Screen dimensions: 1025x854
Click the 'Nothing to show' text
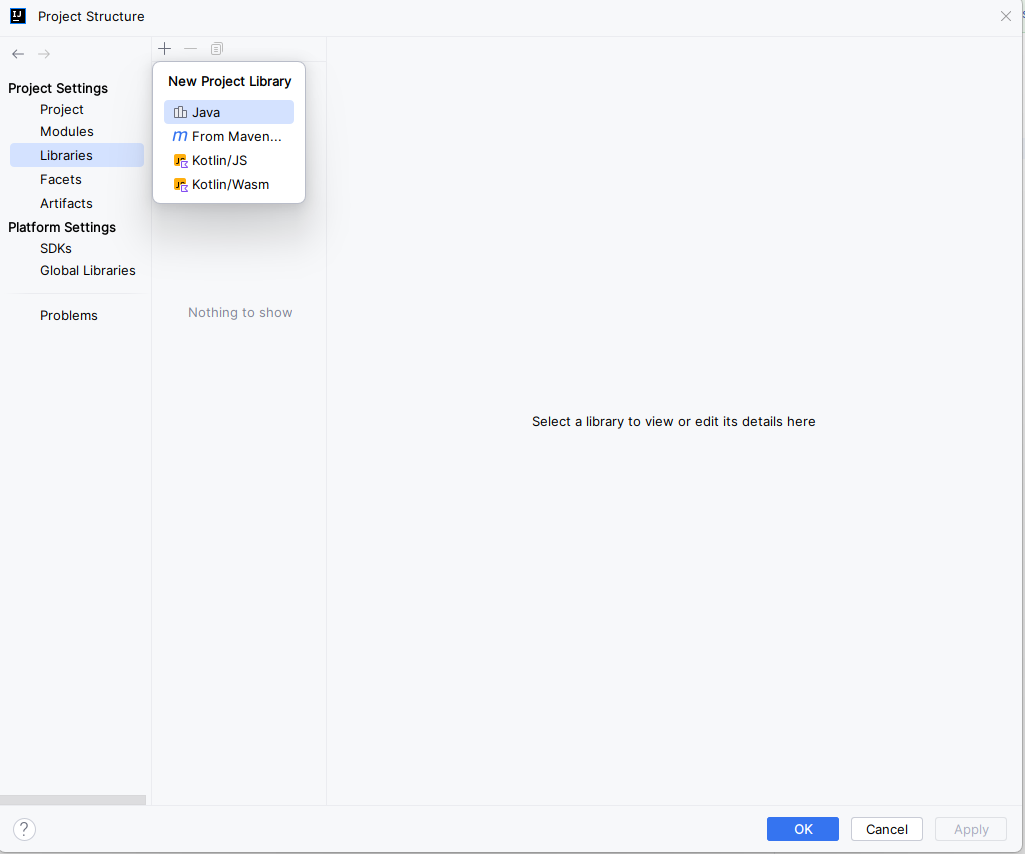pos(240,313)
